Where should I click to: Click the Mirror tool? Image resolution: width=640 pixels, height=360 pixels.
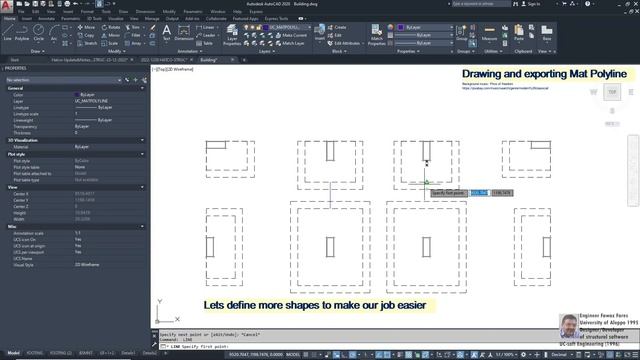pos(111,36)
